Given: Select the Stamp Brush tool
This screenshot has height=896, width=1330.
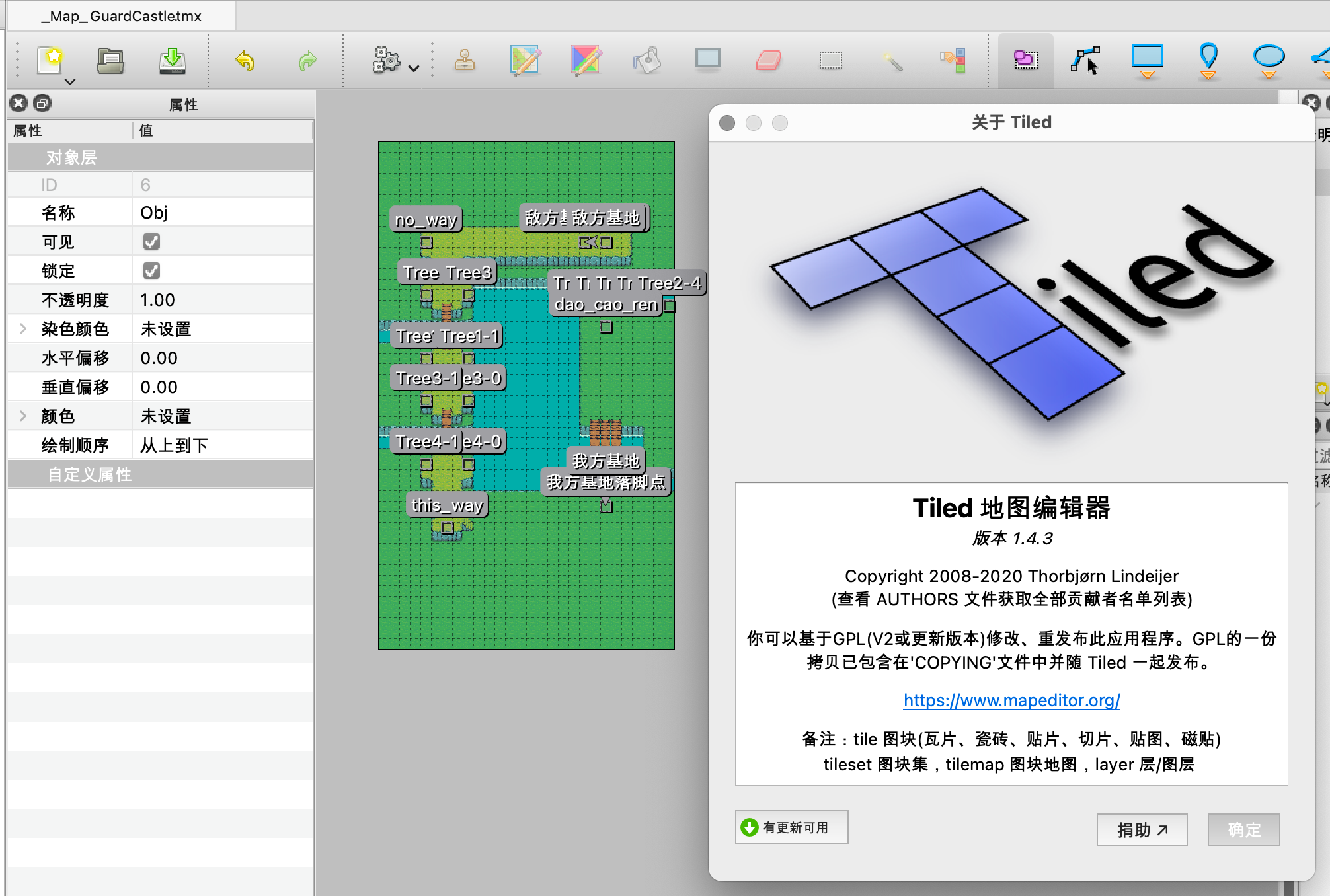Looking at the screenshot, I should pyautogui.click(x=465, y=61).
